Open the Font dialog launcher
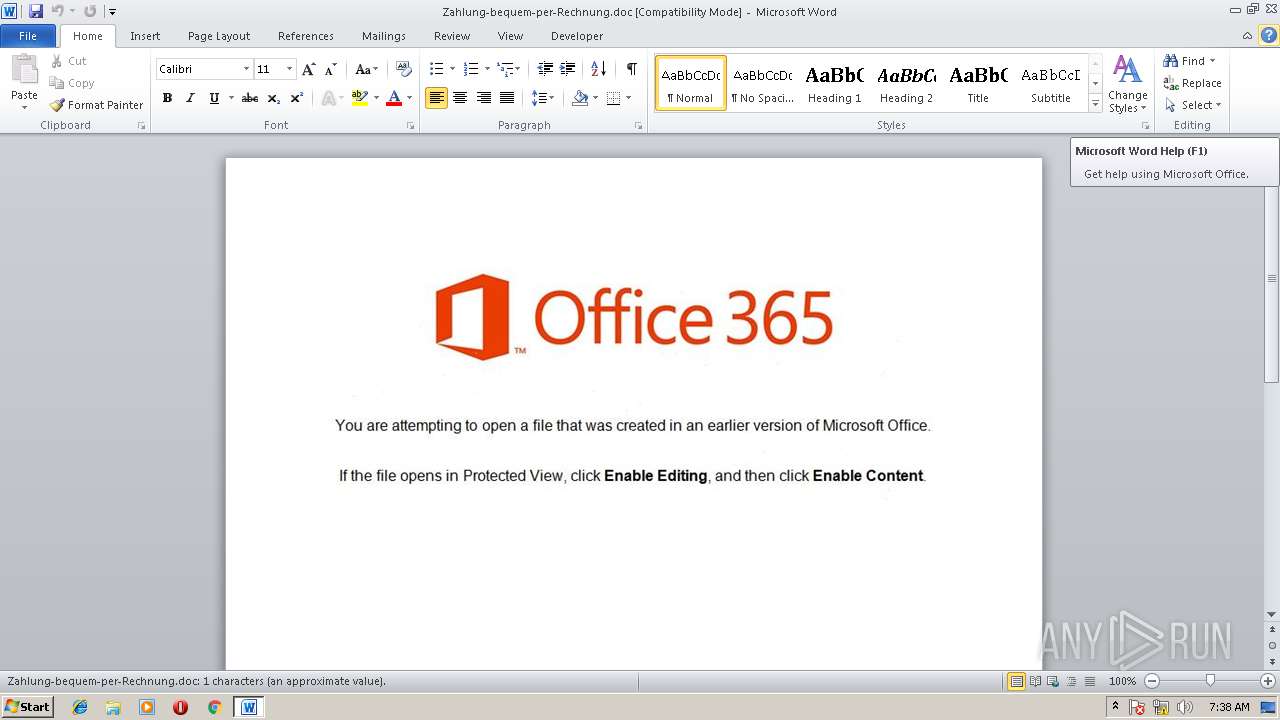Screen dimensions: 1280x720 pyautogui.click(x=411, y=126)
